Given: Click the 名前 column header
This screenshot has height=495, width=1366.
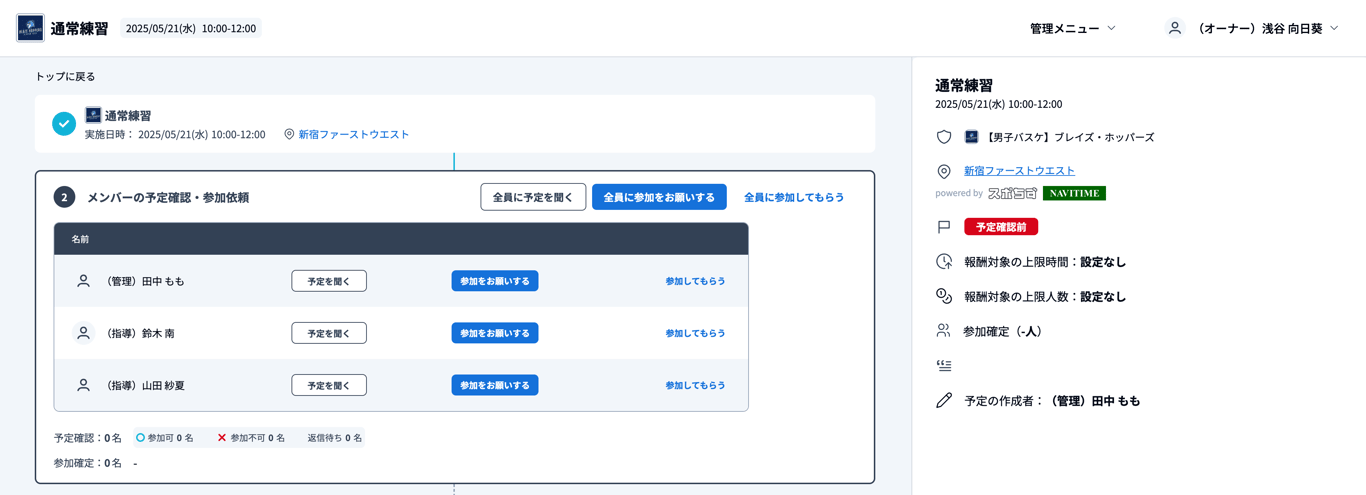Looking at the screenshot, I should tap(80, 239).
